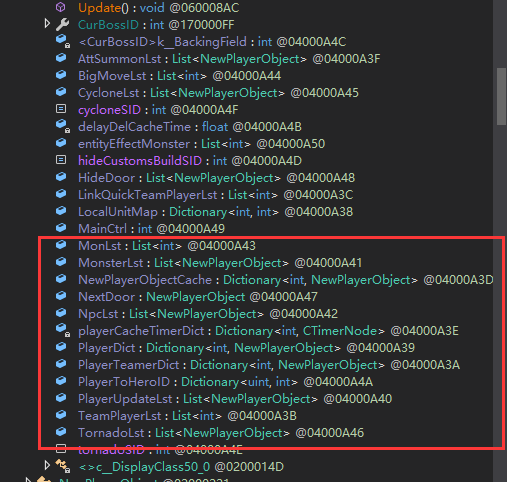507x482 pixels.
Task: Click the CTimerNode type link
Action: click(340, 331)
